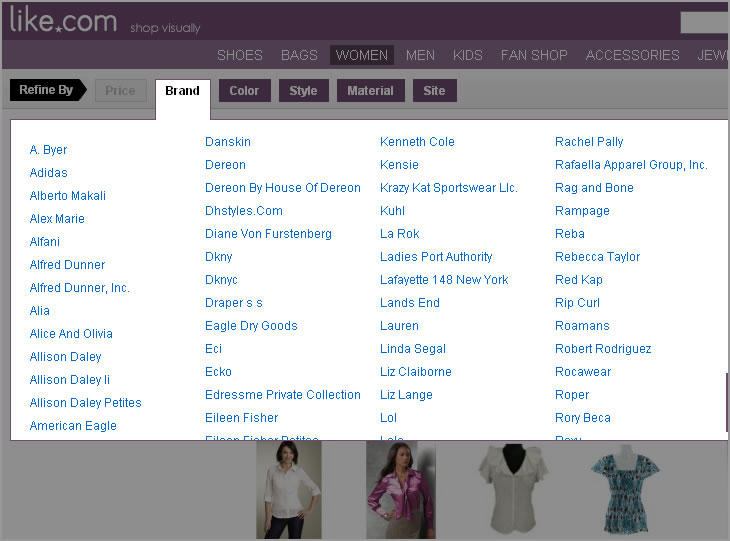Viewport: 730px width, 541px height.
Task: Click the Brand refine tab
Action: click(x=182, y=91)
